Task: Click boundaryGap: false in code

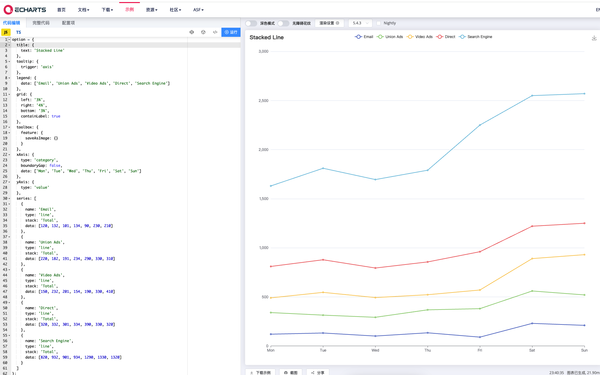Action: [41, 165]
